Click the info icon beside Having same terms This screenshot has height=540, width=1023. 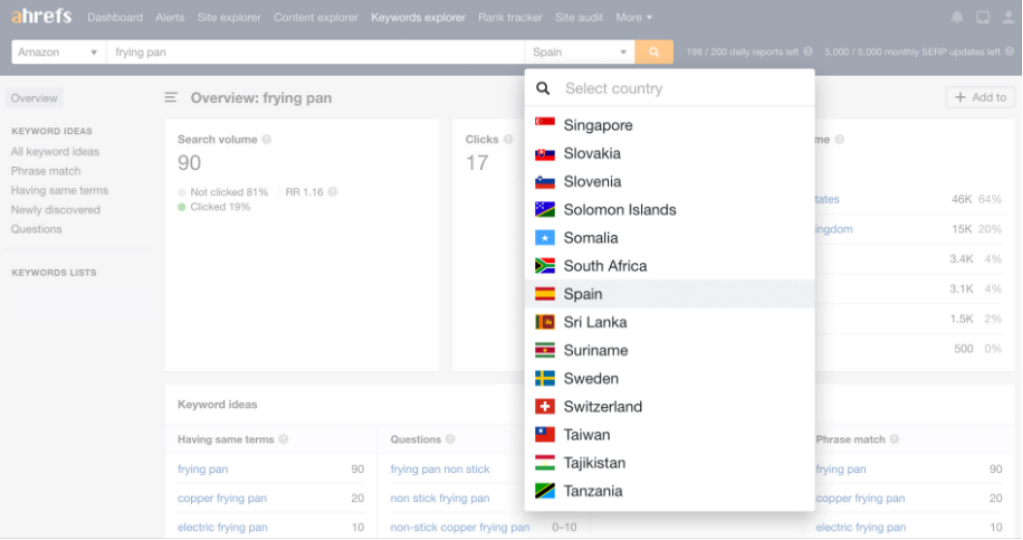click(x=283, y=440)
